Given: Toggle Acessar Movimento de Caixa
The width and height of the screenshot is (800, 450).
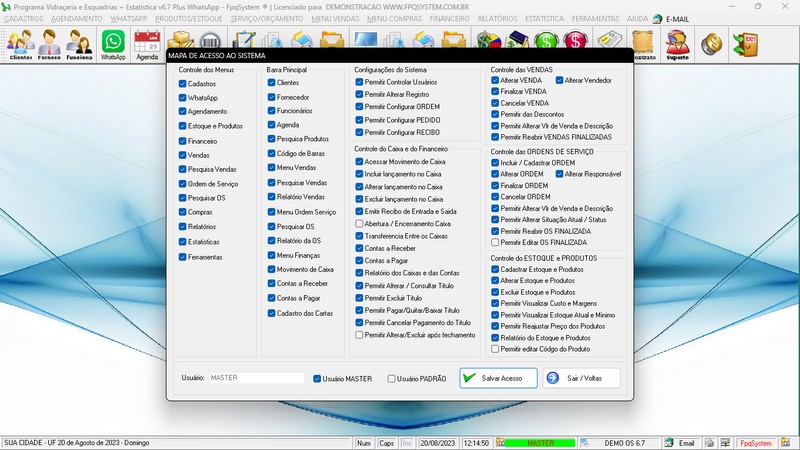Looking at the screenshot, I should coord(359,162).
